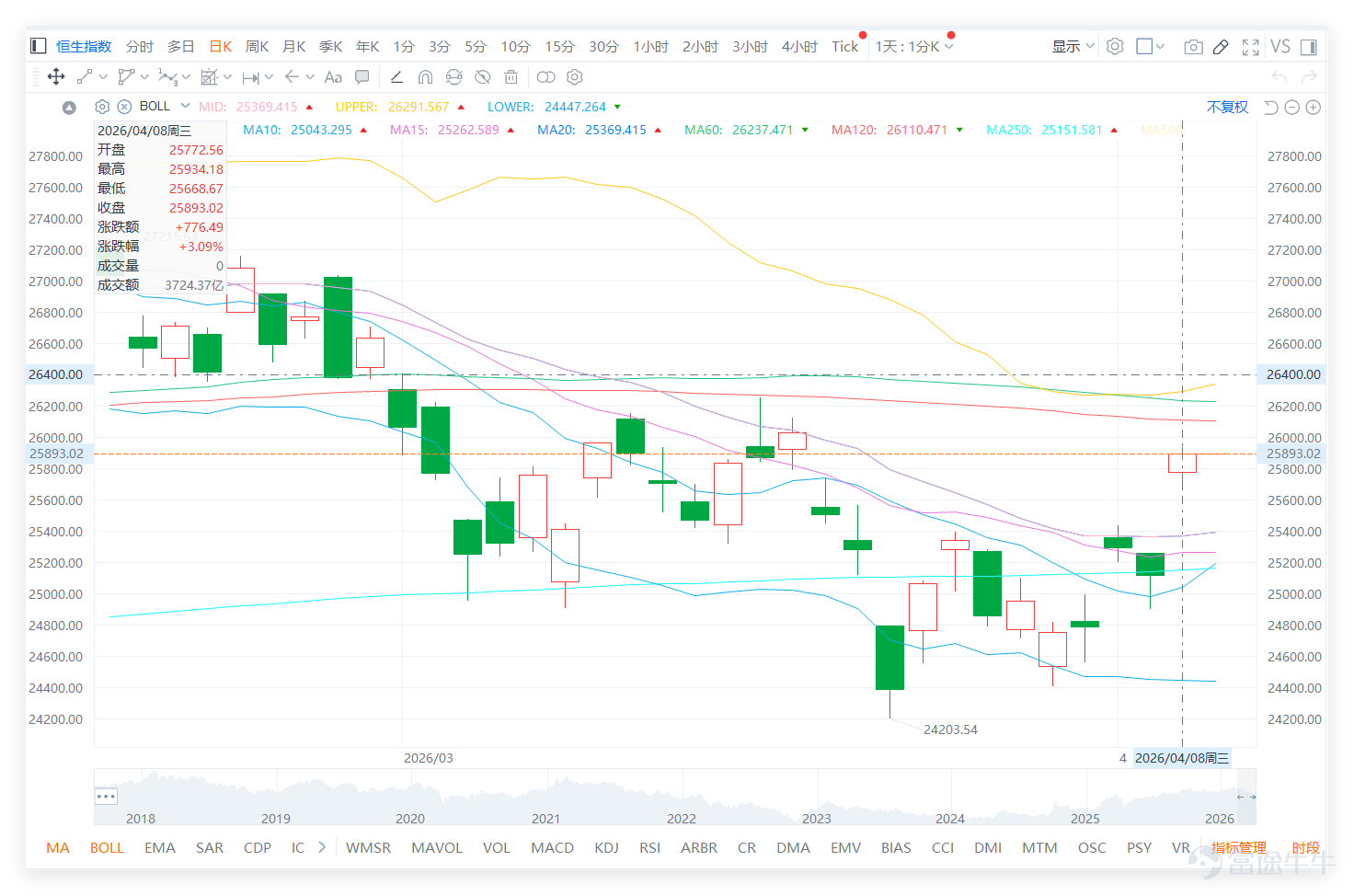Select the Aa text annotation tool
The height and width of the screenshot is (896, 1354).
click(333, 77)
